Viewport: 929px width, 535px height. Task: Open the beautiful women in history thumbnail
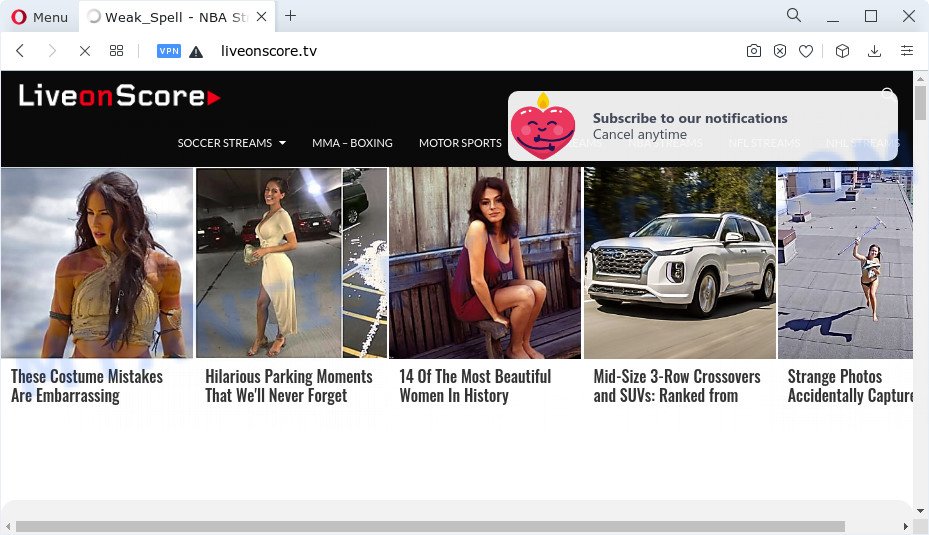485,263
